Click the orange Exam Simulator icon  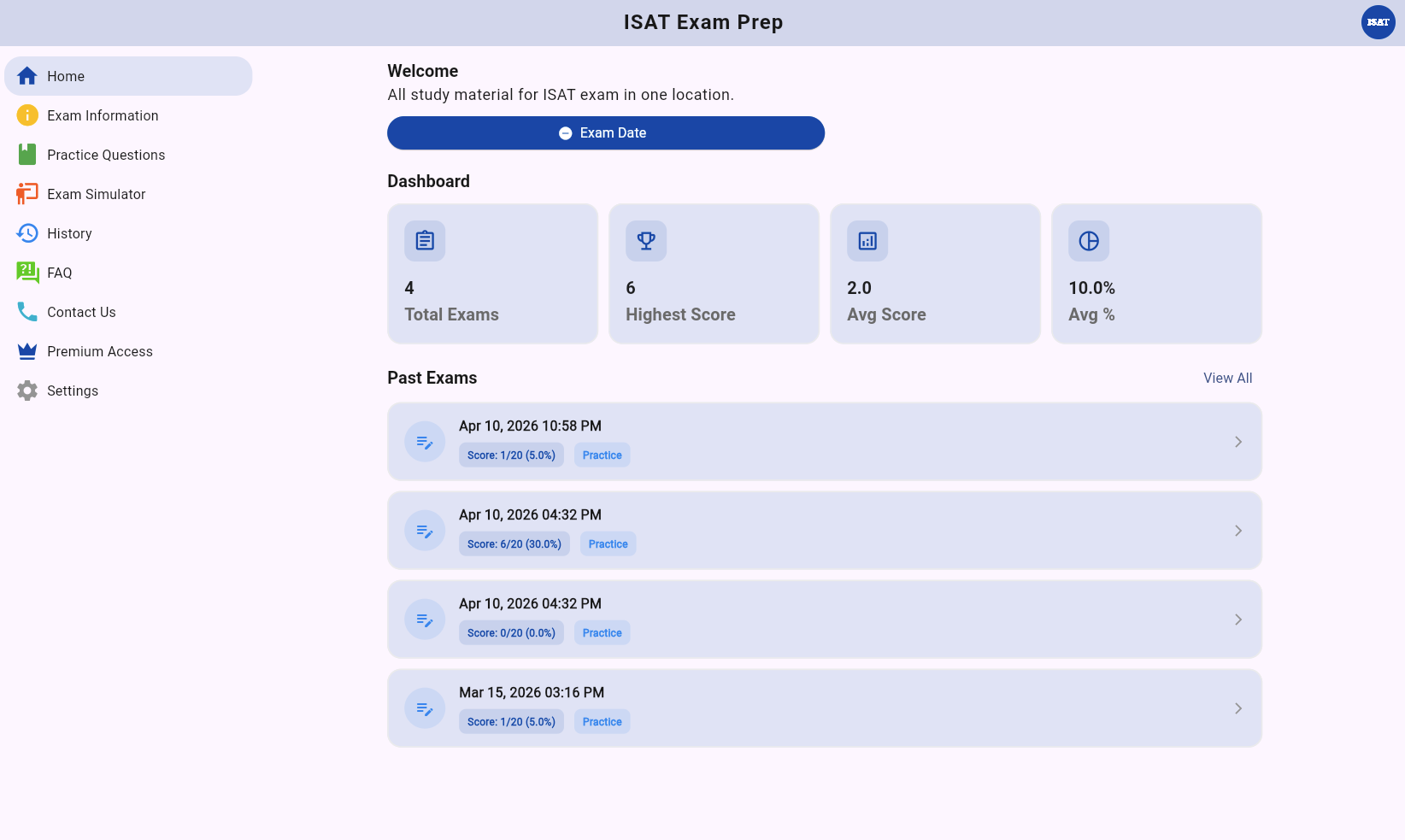pos(27,194)
